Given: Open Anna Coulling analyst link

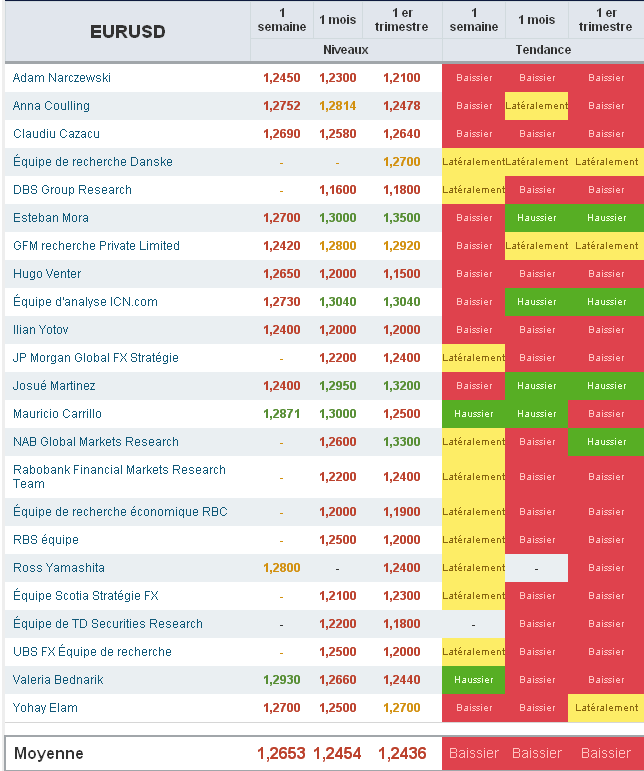Looking at the screenshot, I should [x=51, y=106].
